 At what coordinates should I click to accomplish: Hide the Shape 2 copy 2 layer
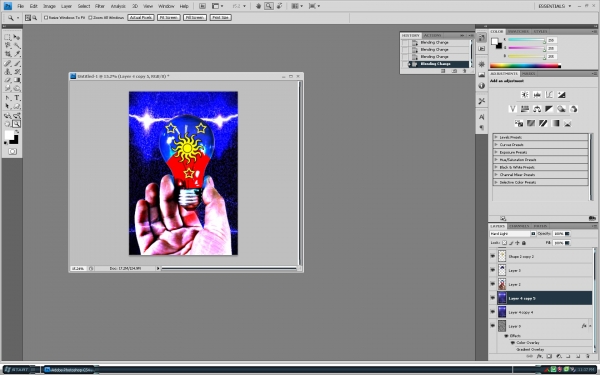(492, 256)
